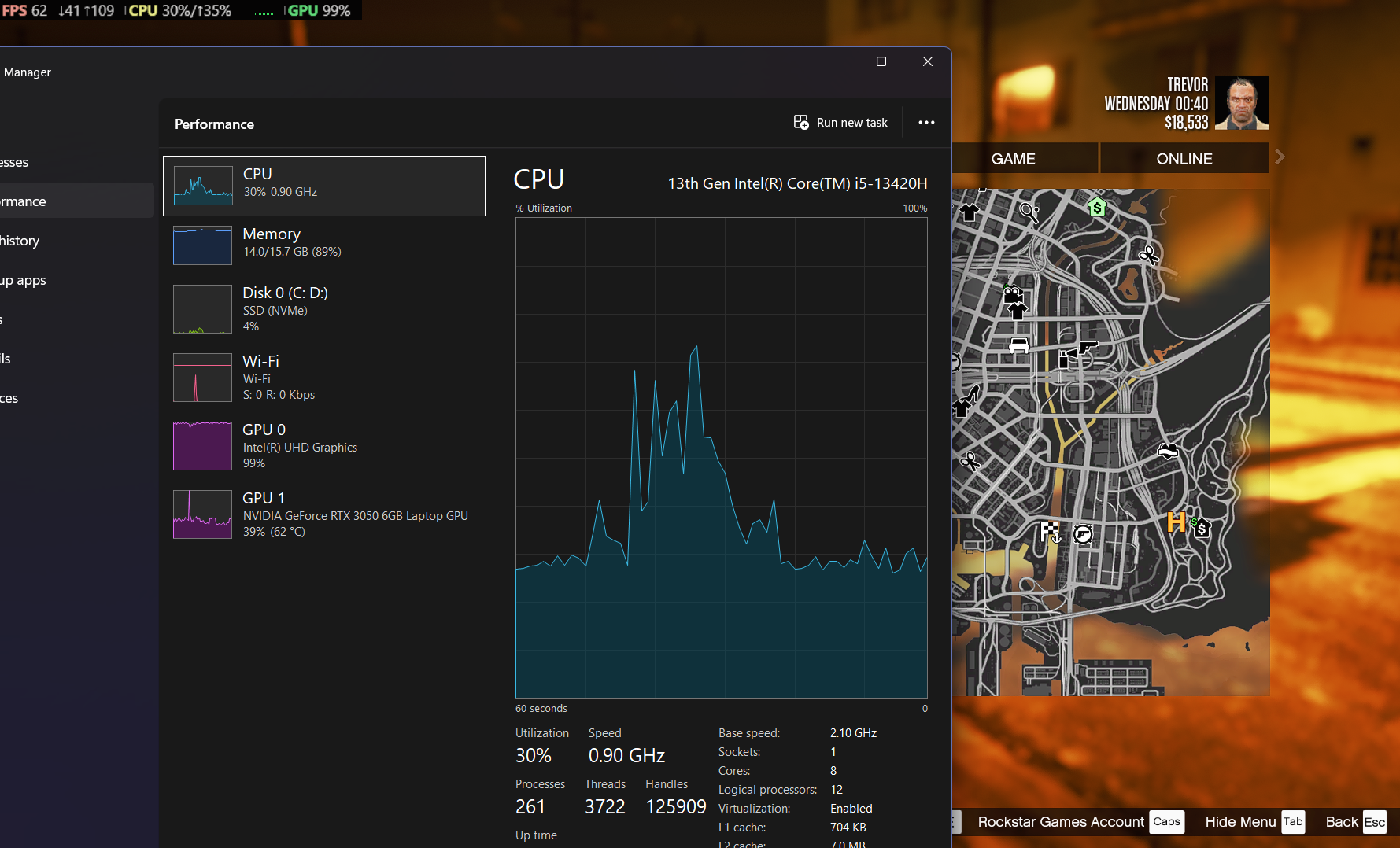Click the t-shirt icon just below the movie camera
Image resolution: width=1400 pixels, height=848 pixels.
click(1017, 311)
